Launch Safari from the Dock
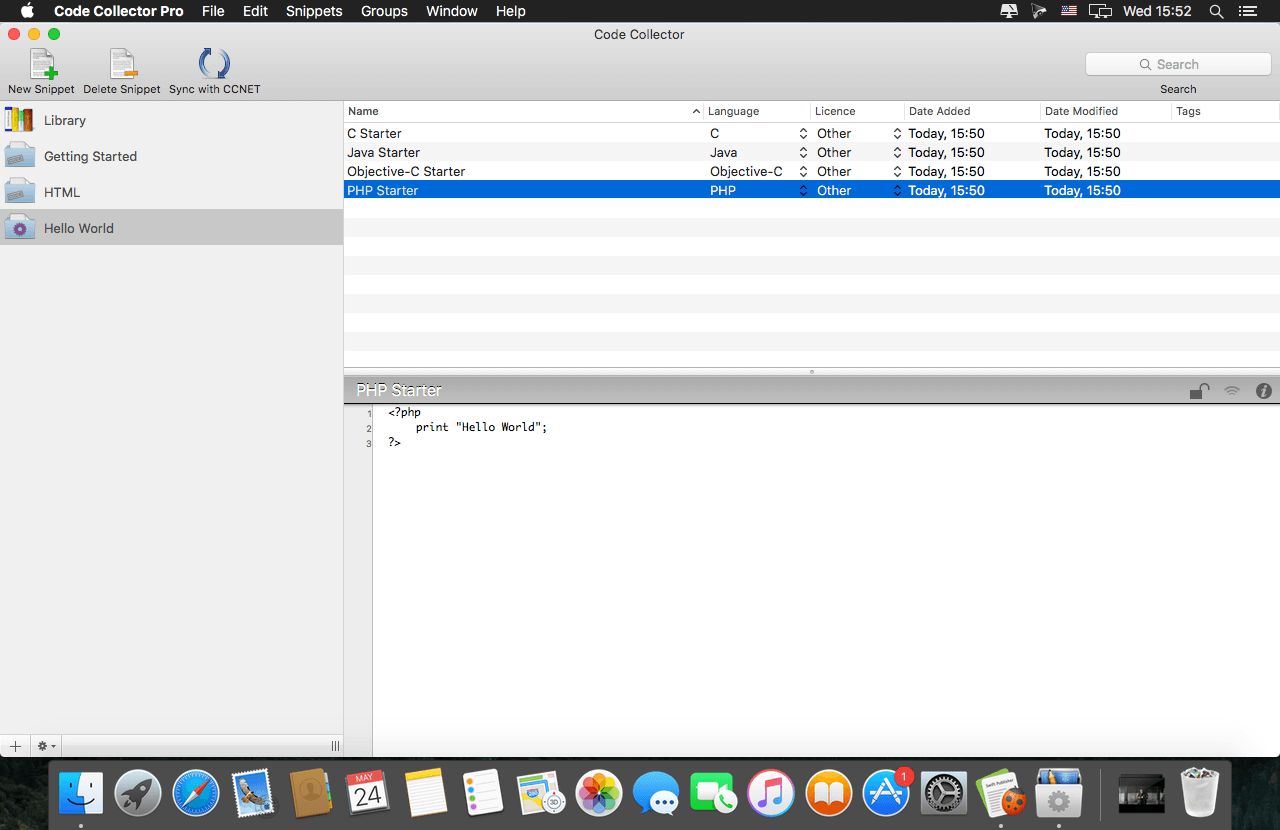1280x830 pixels. (196, 794)
